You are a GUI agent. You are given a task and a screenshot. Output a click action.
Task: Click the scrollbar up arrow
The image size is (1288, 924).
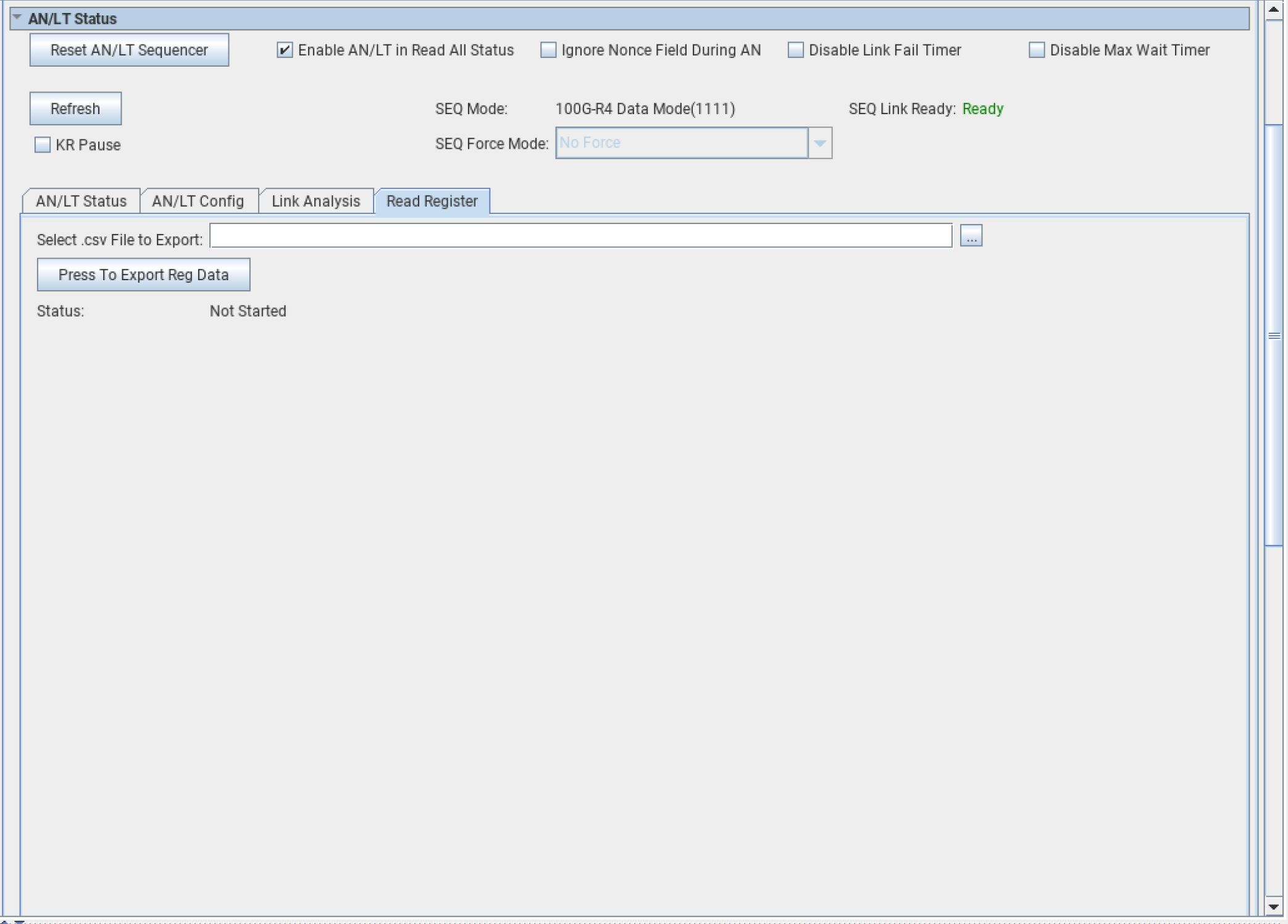click(1273, 10)
